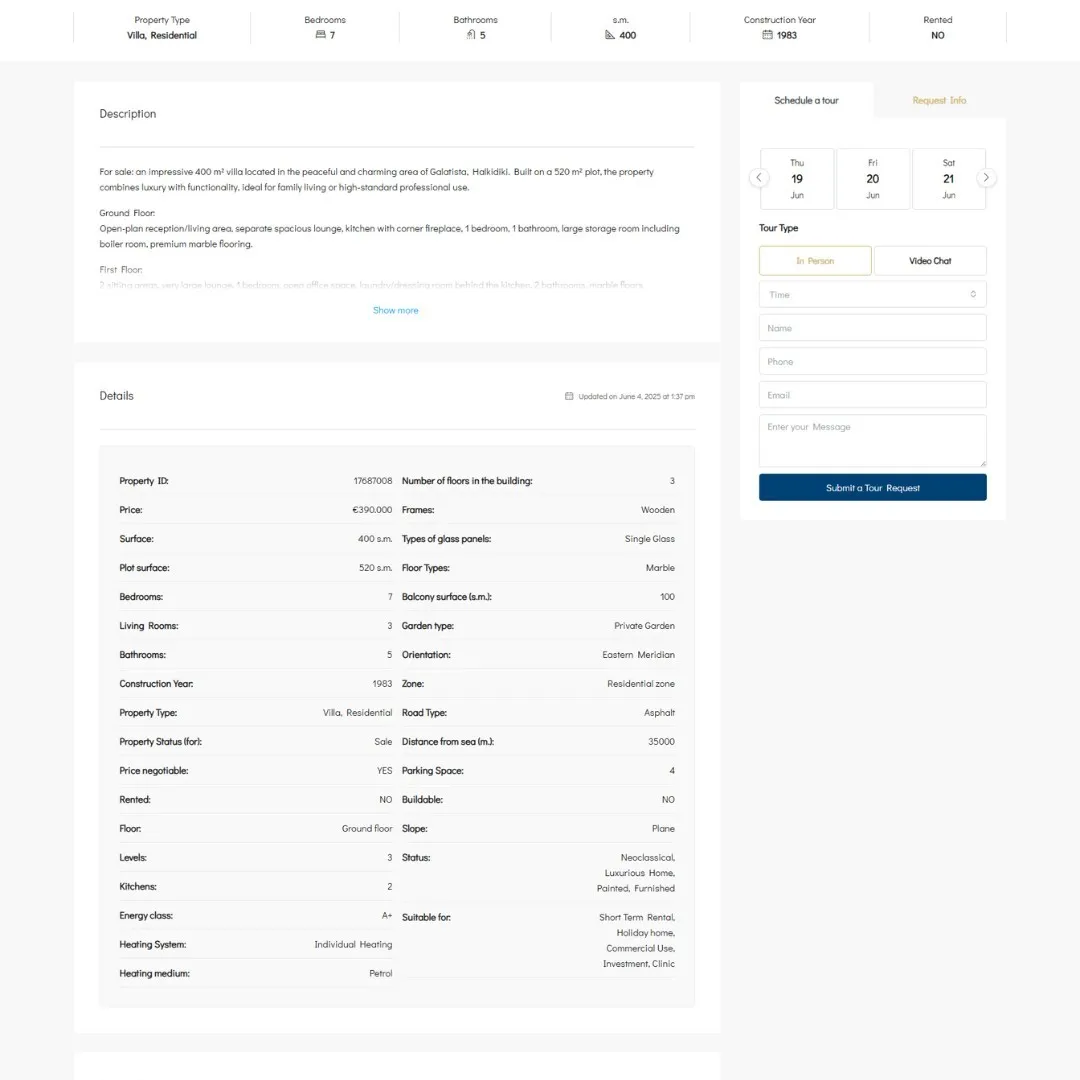The width and height of the screenshot is (1080, 1080).
Task: Click Property ID value 17687008
Action: tap(373, 481)
